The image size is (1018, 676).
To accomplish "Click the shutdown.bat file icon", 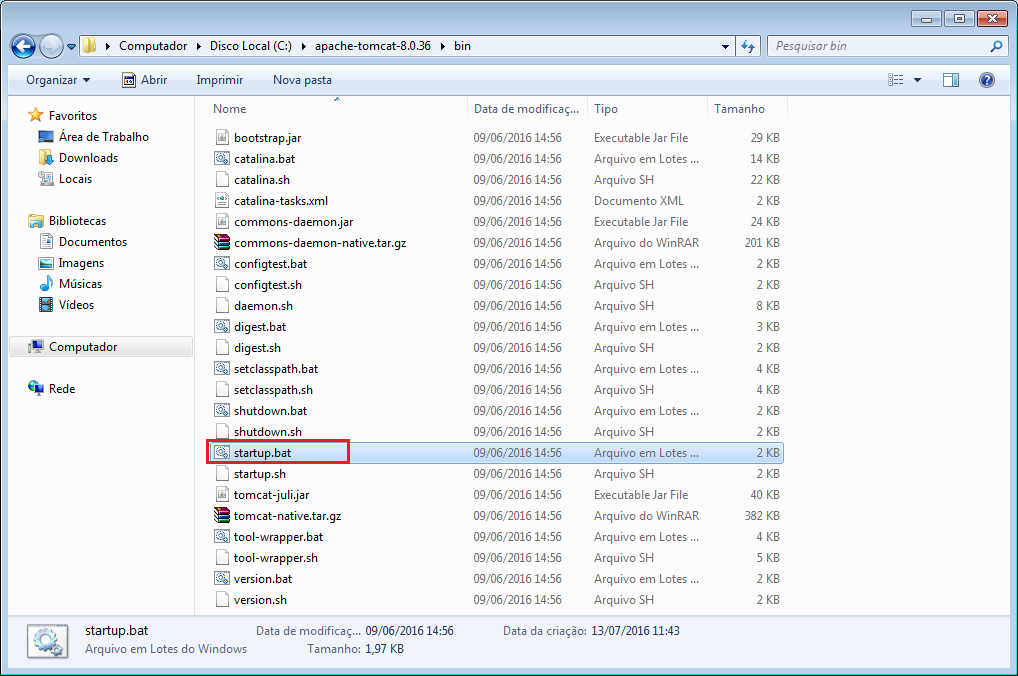I will 222,410.
